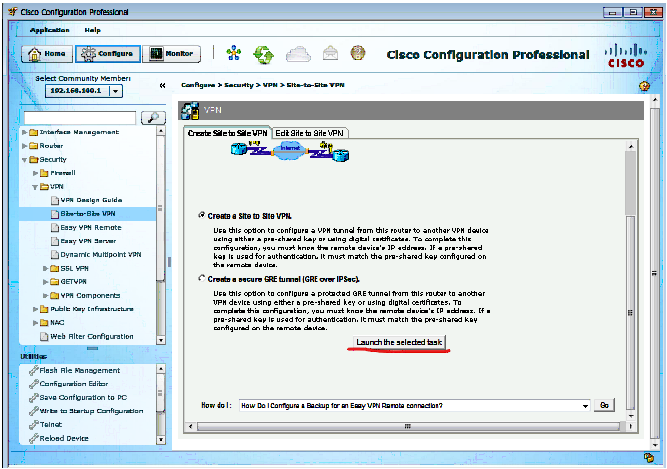Click the Go button
The height and width of the screenshot is (469, 667).
604,406
